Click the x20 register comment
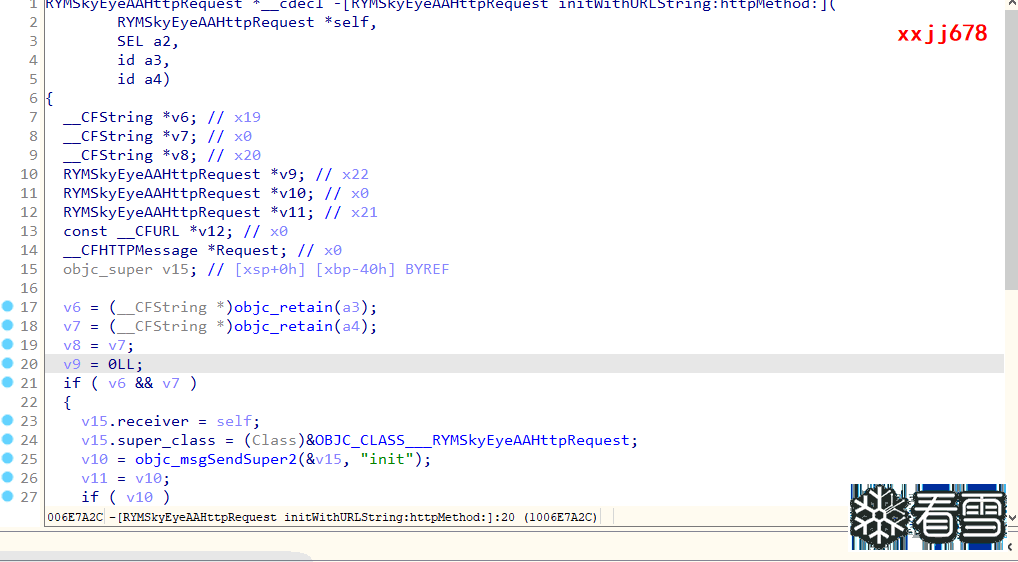 247,155
